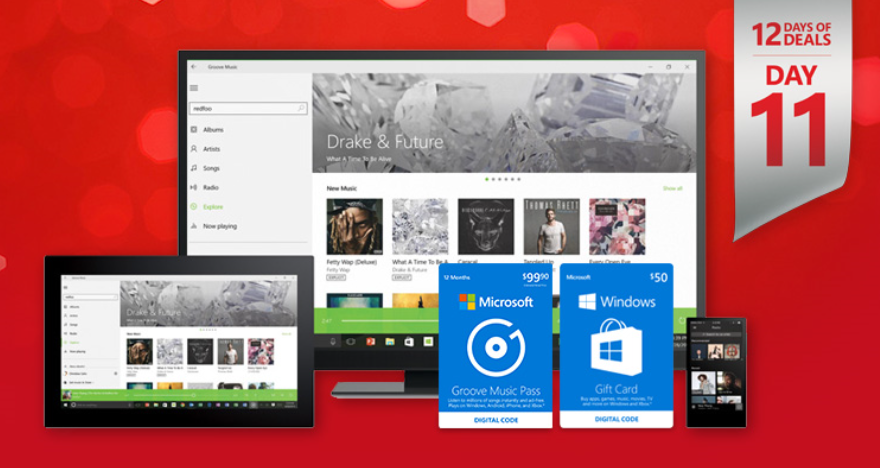Select the Explore sidebar item
The image size is (880, 468).
(x=213, y=207)
